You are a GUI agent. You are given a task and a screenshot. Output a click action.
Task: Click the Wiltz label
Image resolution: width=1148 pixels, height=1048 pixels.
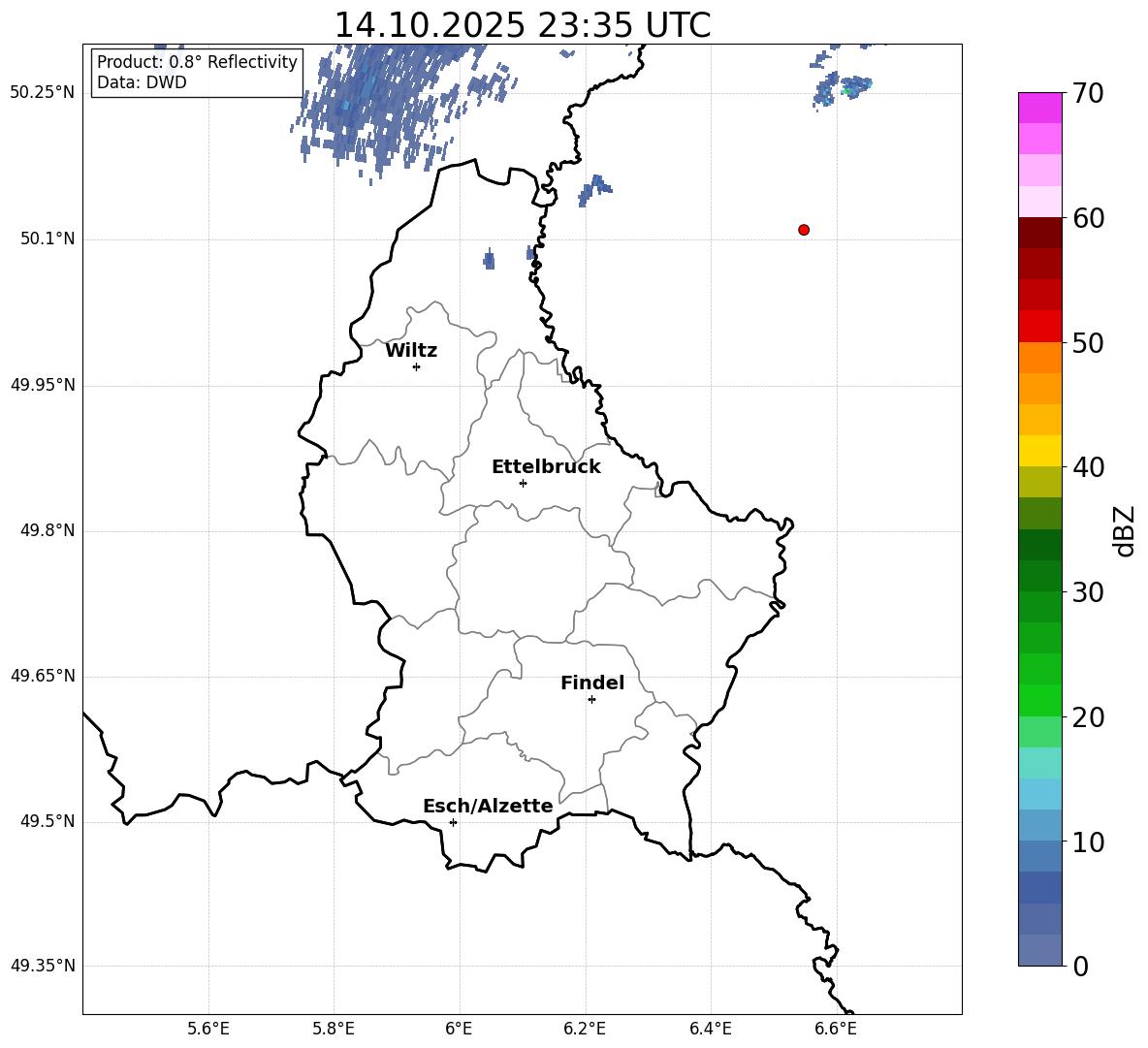[x=411, y=351]
